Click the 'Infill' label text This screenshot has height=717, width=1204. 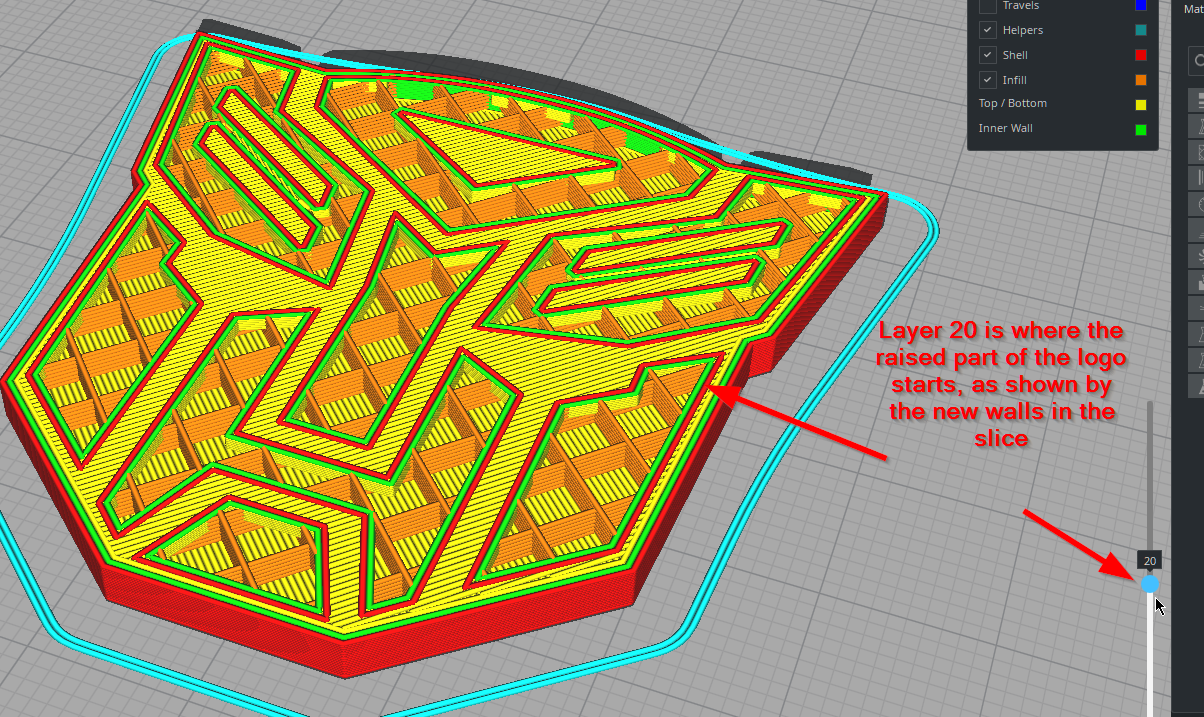coord(1015,80)
